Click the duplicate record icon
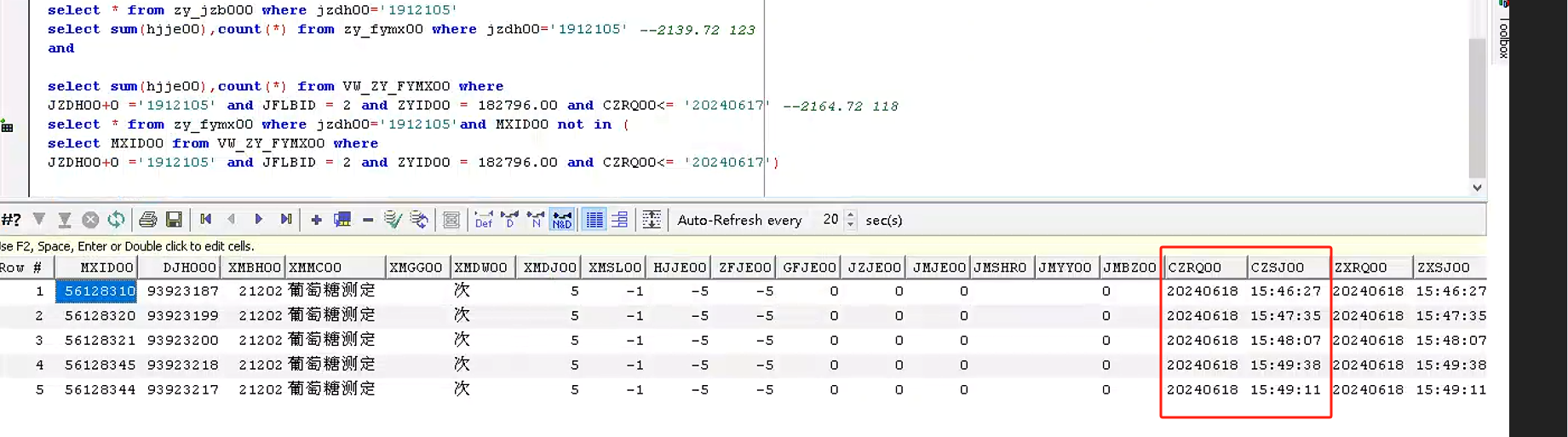 pyautogui.click(x=342, y=220)
